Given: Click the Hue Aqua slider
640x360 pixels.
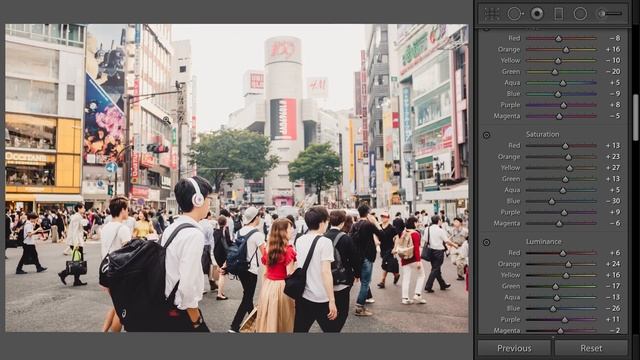Looking at the screenshot, I should tap(561, 83).
